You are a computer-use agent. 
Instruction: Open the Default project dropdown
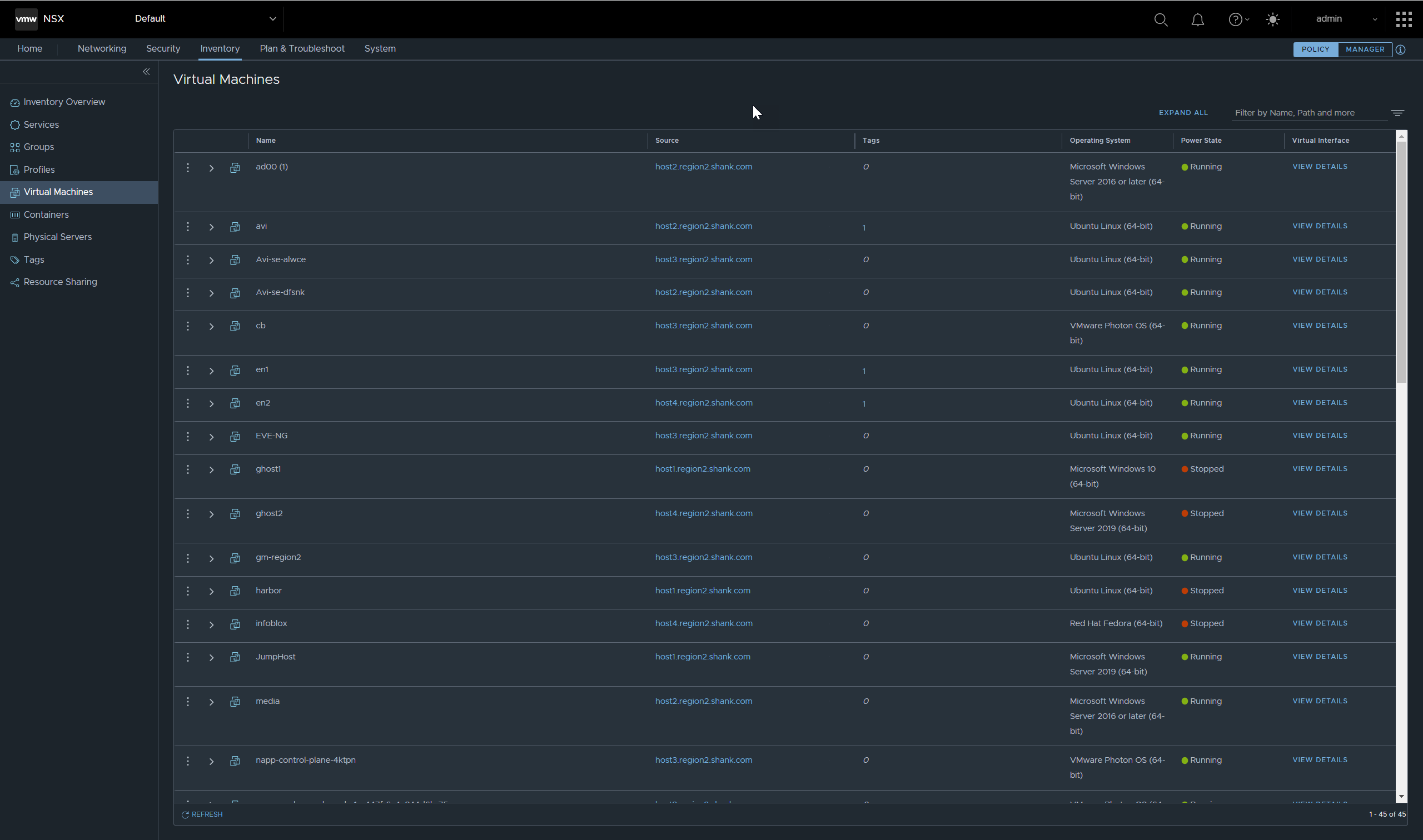coord(205,19)
